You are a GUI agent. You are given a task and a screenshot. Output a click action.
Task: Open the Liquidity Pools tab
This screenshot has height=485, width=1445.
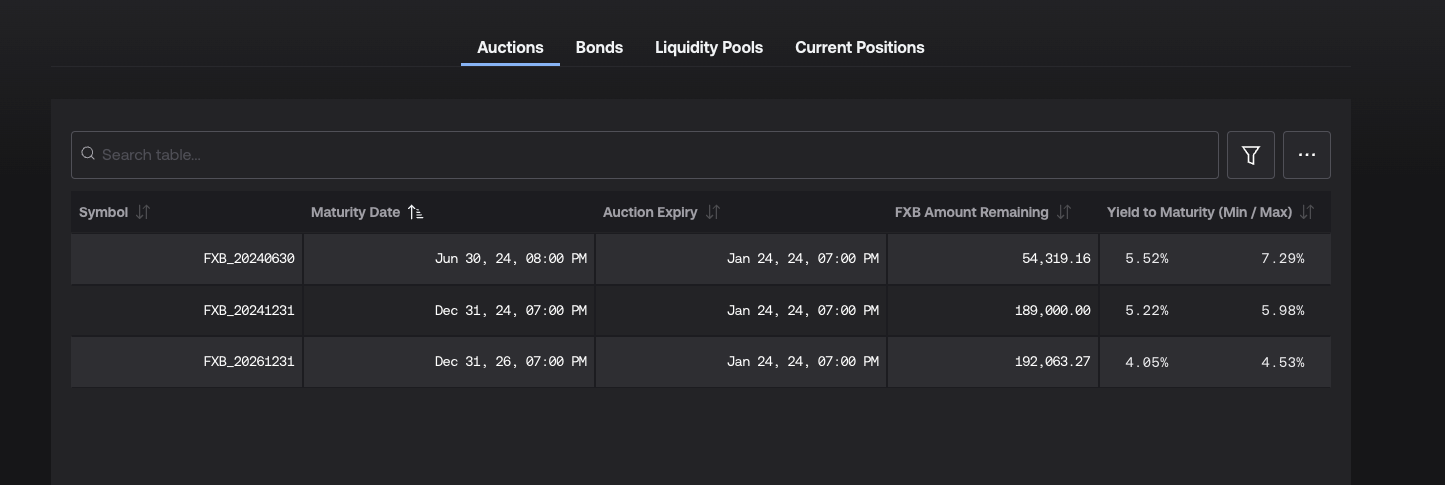point(708,48)
